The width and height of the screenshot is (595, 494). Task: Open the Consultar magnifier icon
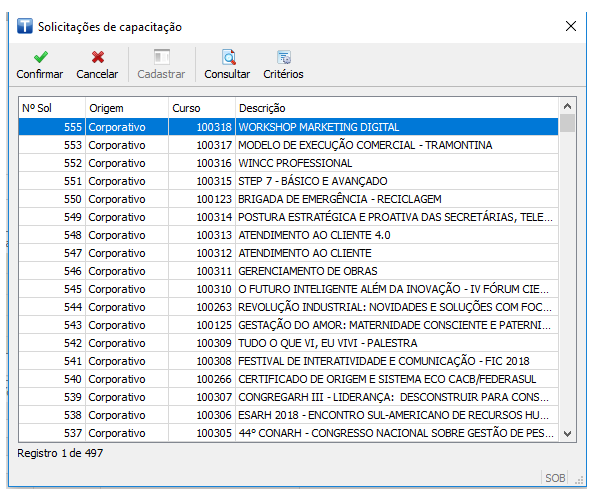(229, 57)
